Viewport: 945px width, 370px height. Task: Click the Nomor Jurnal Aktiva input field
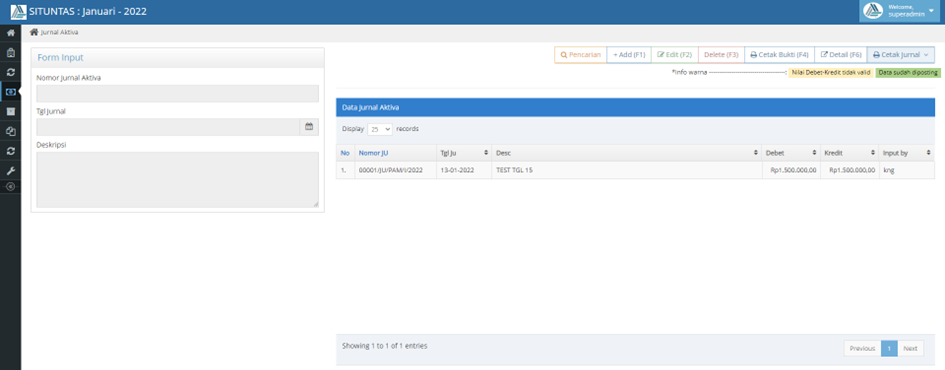(x=177, y=93)
